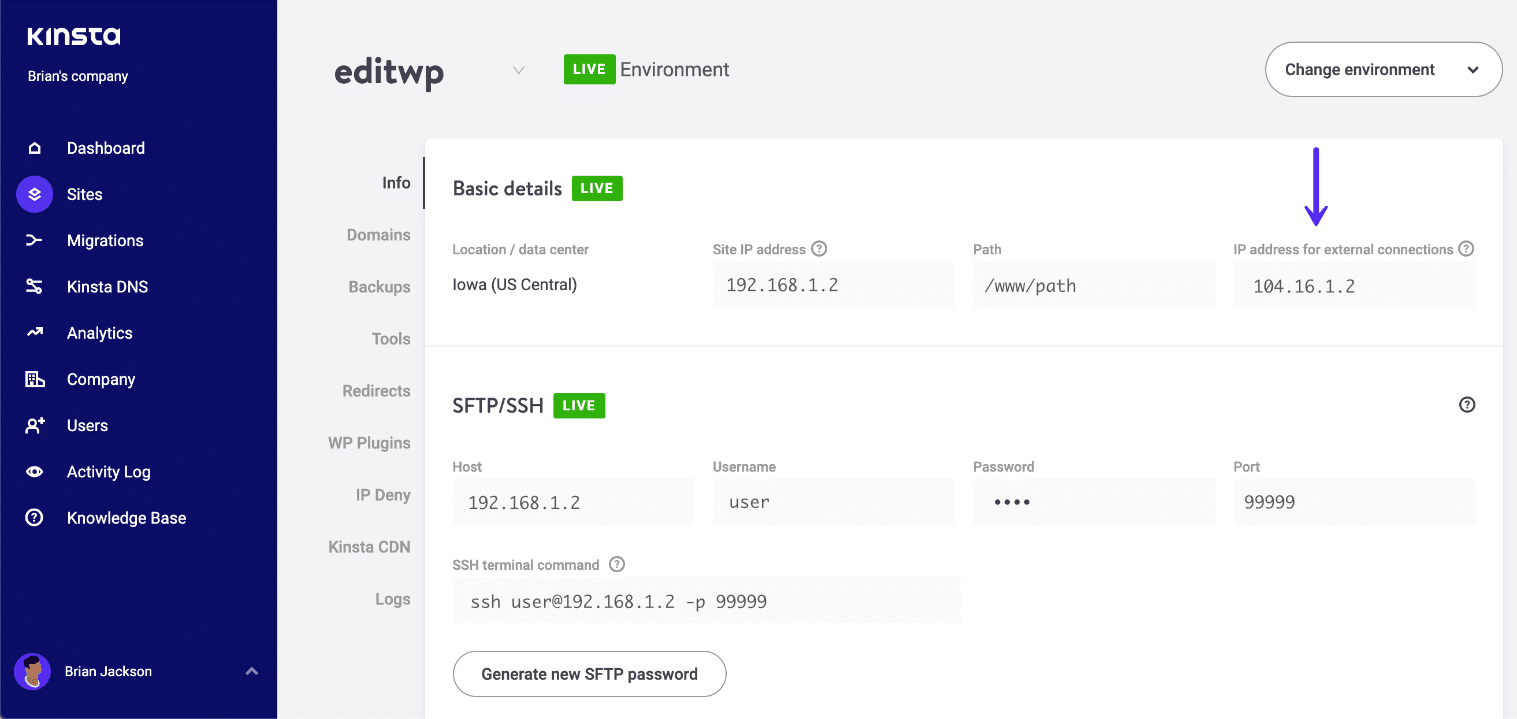Image resolution: width=1517 pixels, height=719 pixels.
Task: Click the LIVE badge beside SFTP/SSH
Action: pos(579,405)
